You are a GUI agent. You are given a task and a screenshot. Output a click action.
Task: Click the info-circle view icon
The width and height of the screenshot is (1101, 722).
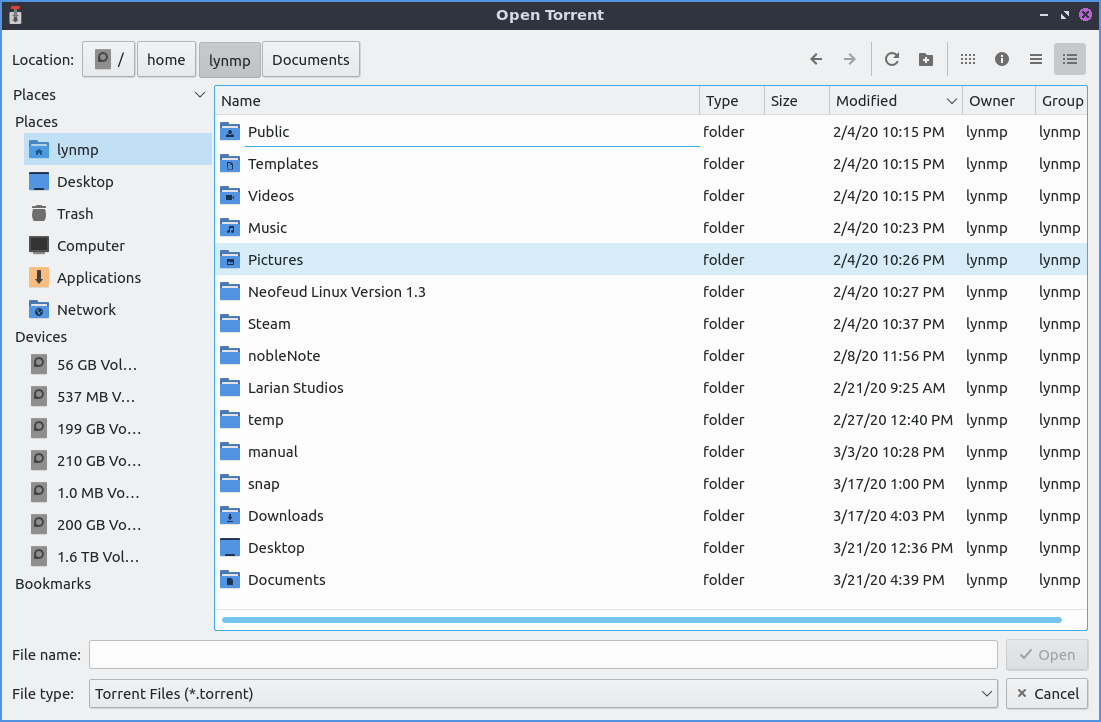tap(1001, 60)
